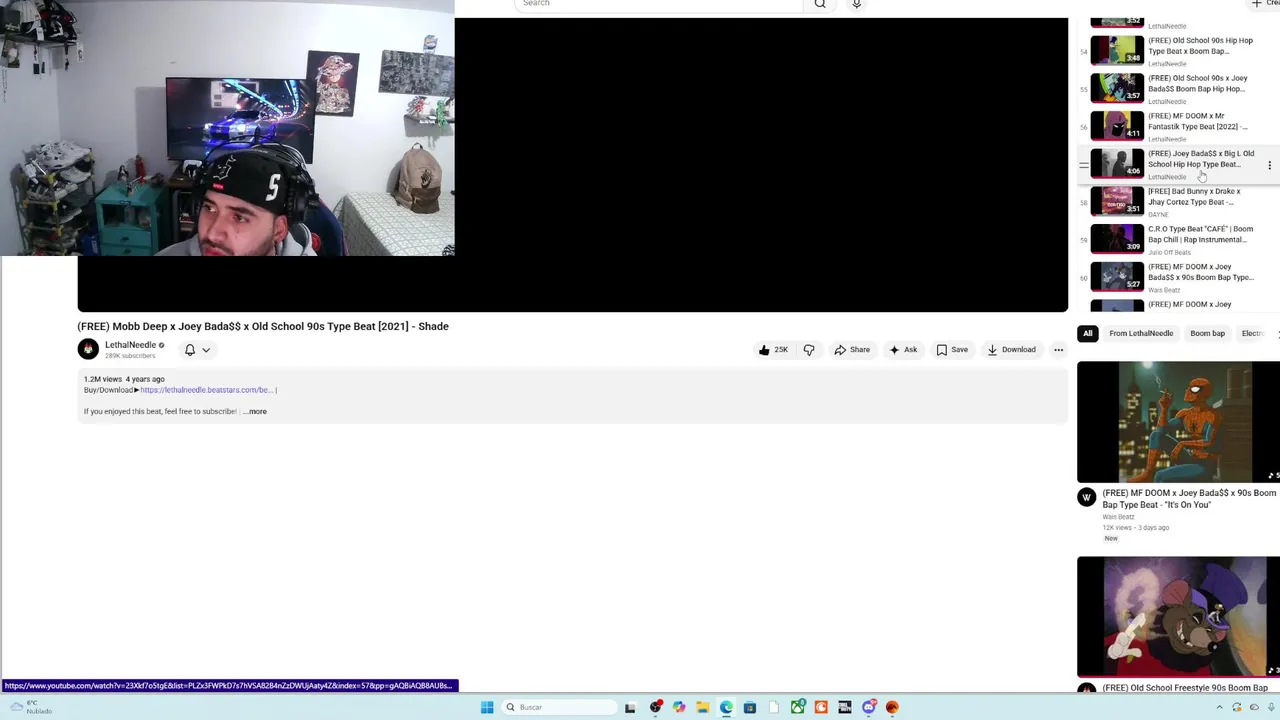1280x720 pixels.
Task: Switch to Microsoft Edge on taskbar
Action: 726,707
